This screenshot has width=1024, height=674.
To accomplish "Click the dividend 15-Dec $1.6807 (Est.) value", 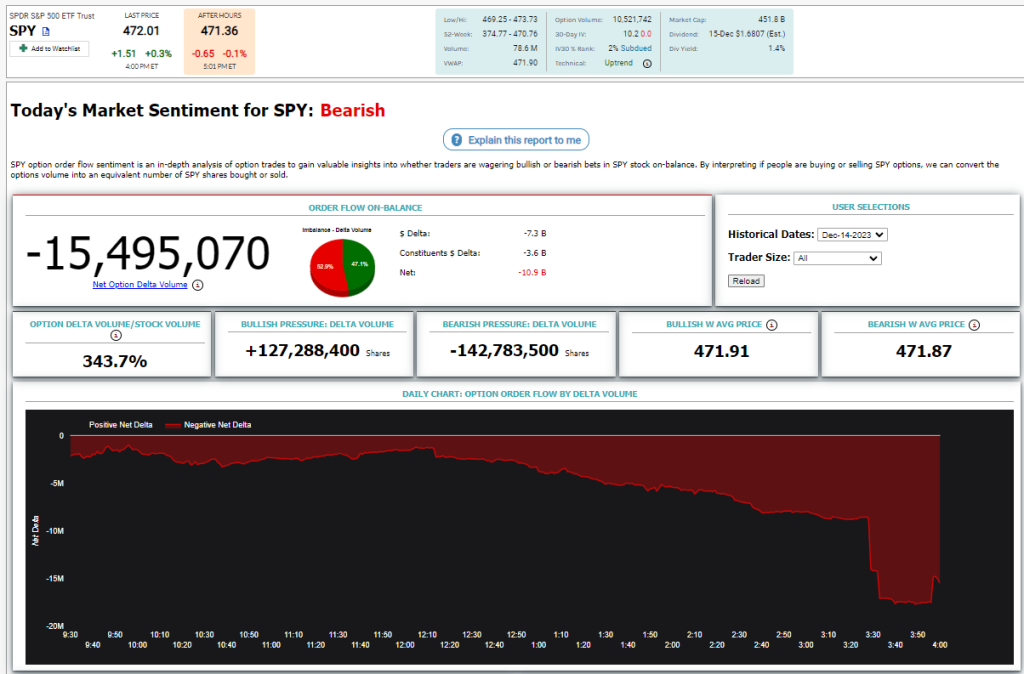I will (x=747, y=34).
